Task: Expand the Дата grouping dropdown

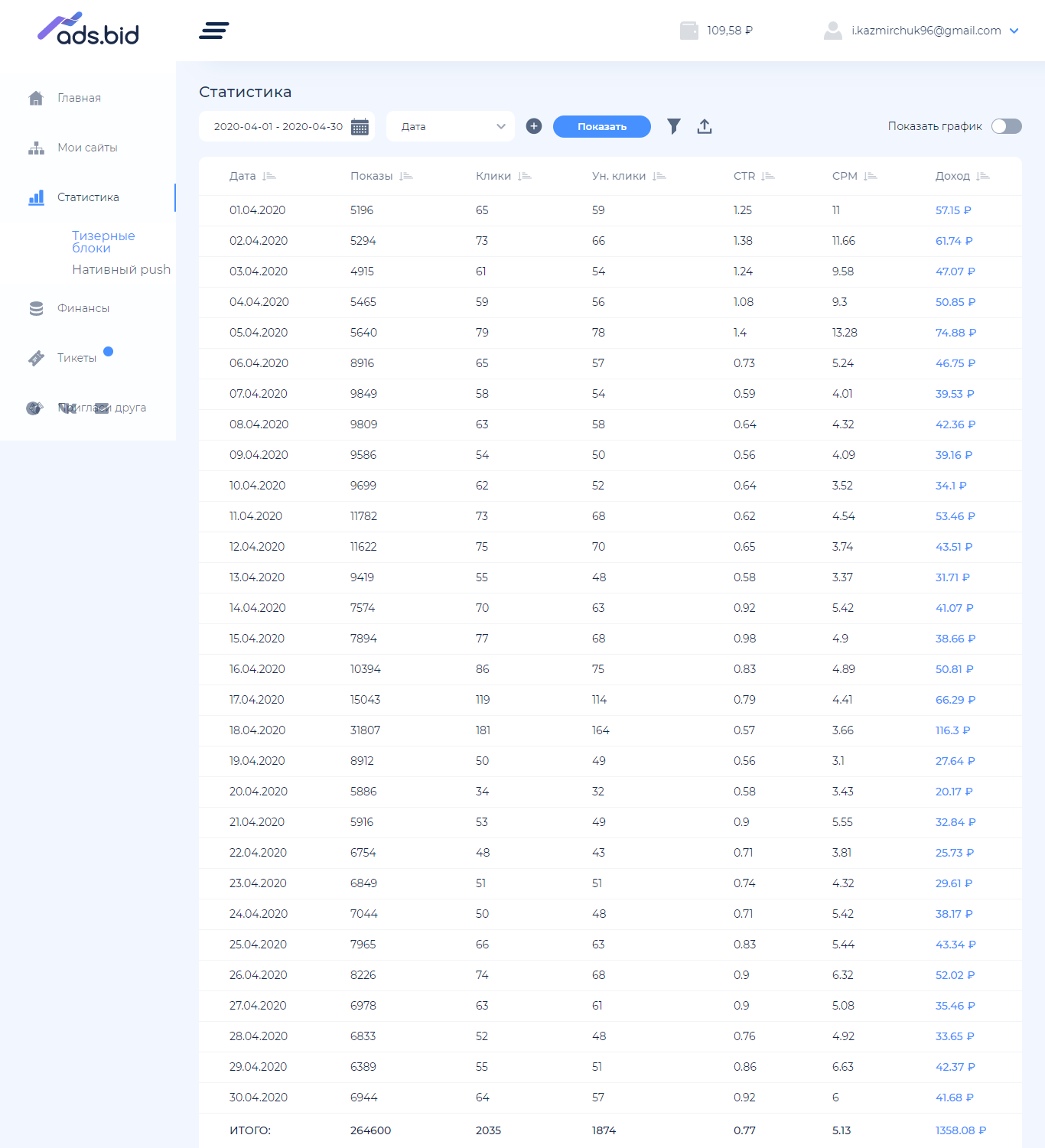Action: (x=450, y=127)
